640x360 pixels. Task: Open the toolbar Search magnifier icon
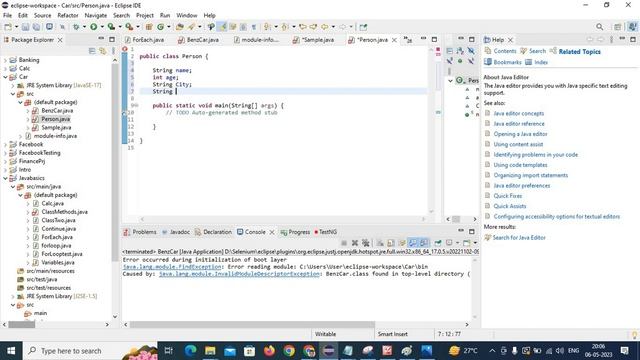[599, 27]
